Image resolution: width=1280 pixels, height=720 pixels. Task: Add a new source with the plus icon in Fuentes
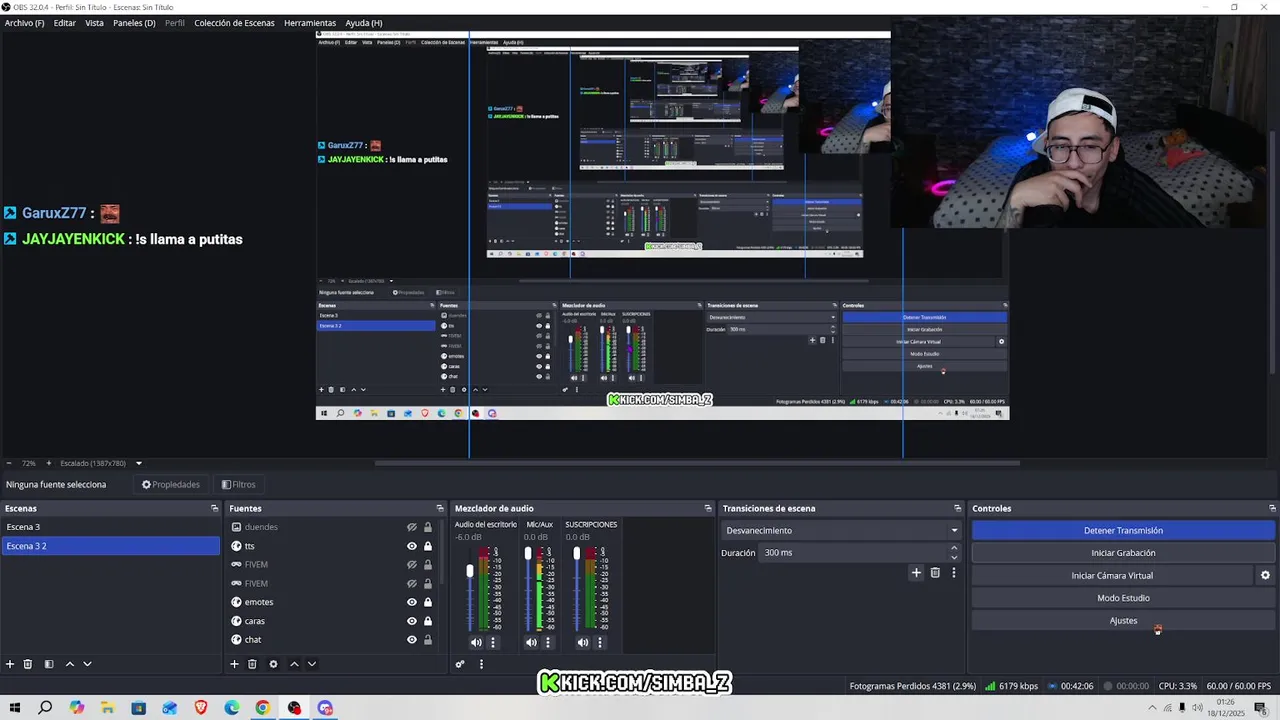click(235, 664)
